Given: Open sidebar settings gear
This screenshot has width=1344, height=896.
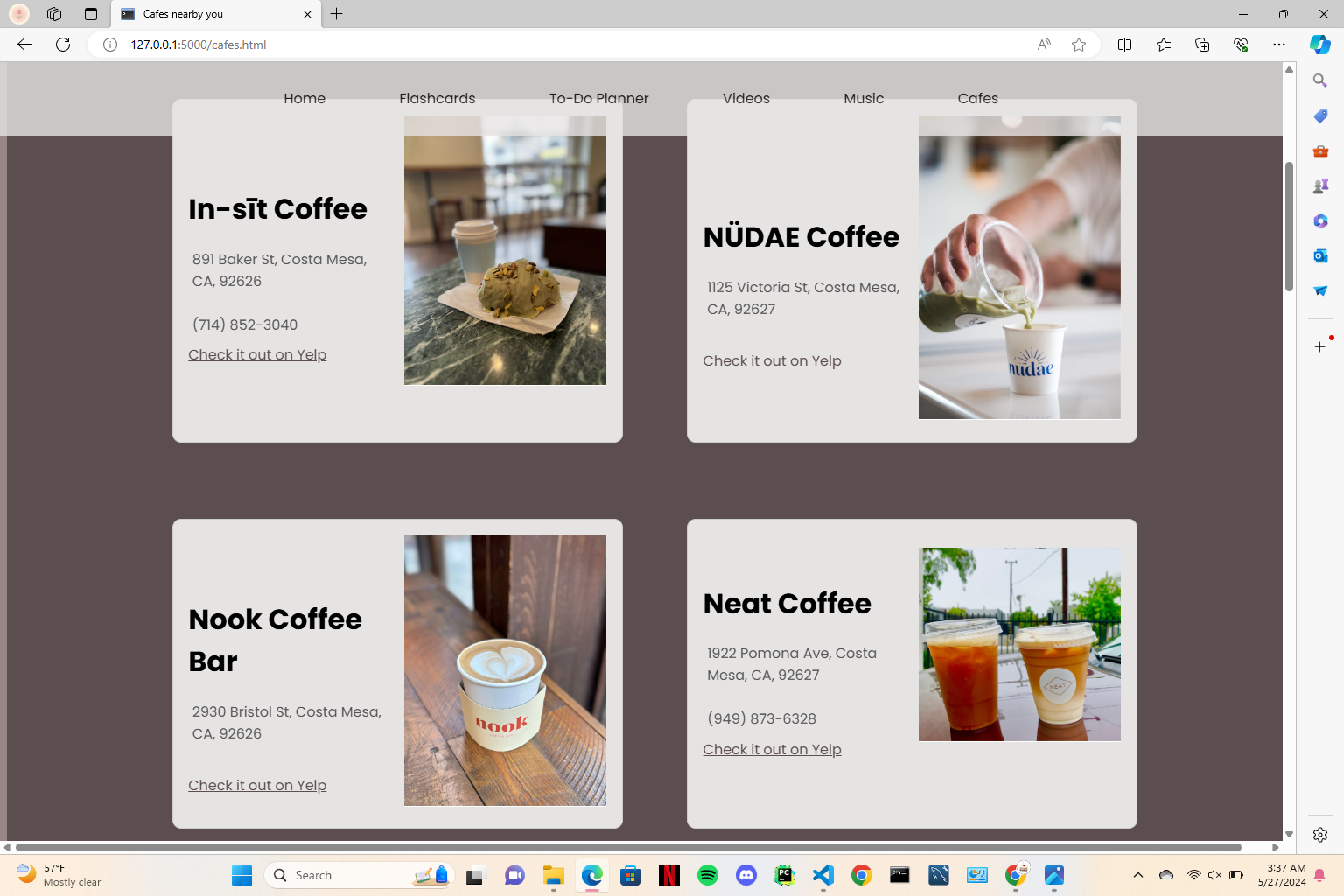Looking at the screenshot, I should [1320, 835].
